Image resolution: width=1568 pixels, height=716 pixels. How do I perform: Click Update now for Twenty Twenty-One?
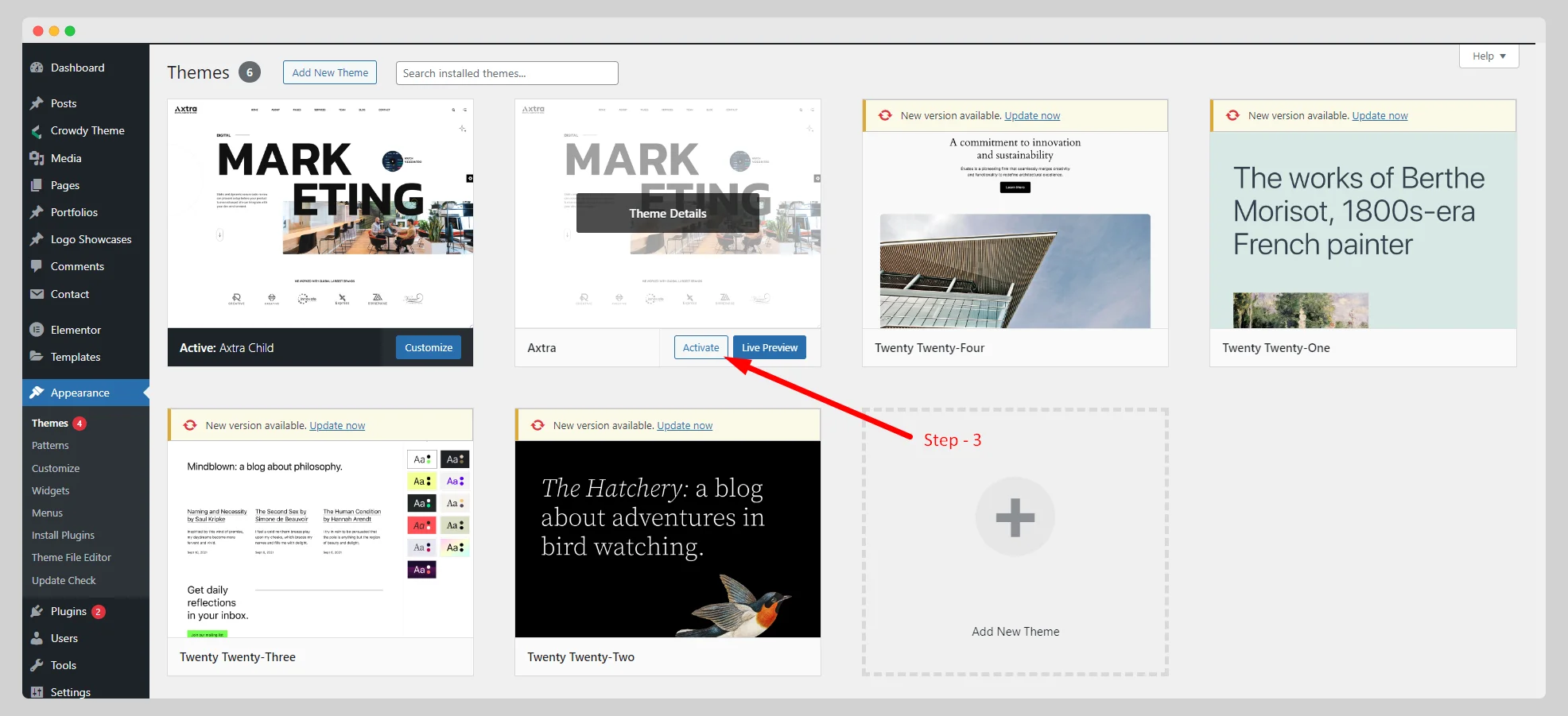tap(1380, 115)
